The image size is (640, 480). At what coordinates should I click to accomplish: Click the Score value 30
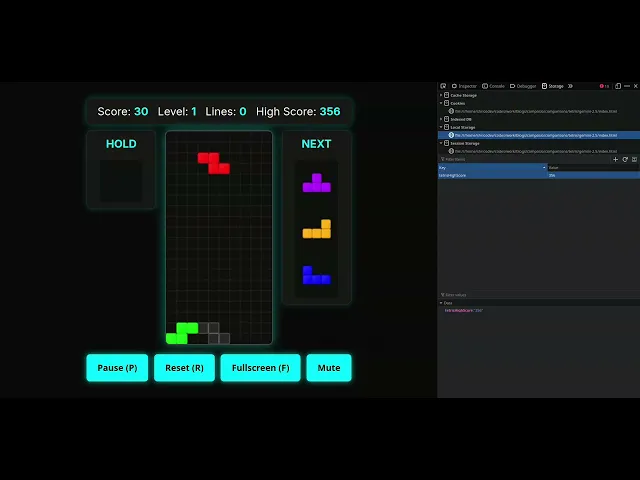(141, 111)
